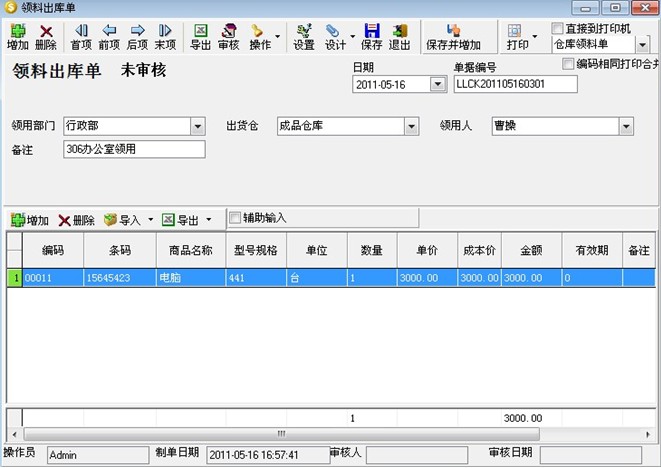The height and width of the screenshot is (468, 661).
Task: Click the total 3000.00 in the summary row
Action: [x=523, y=418]
